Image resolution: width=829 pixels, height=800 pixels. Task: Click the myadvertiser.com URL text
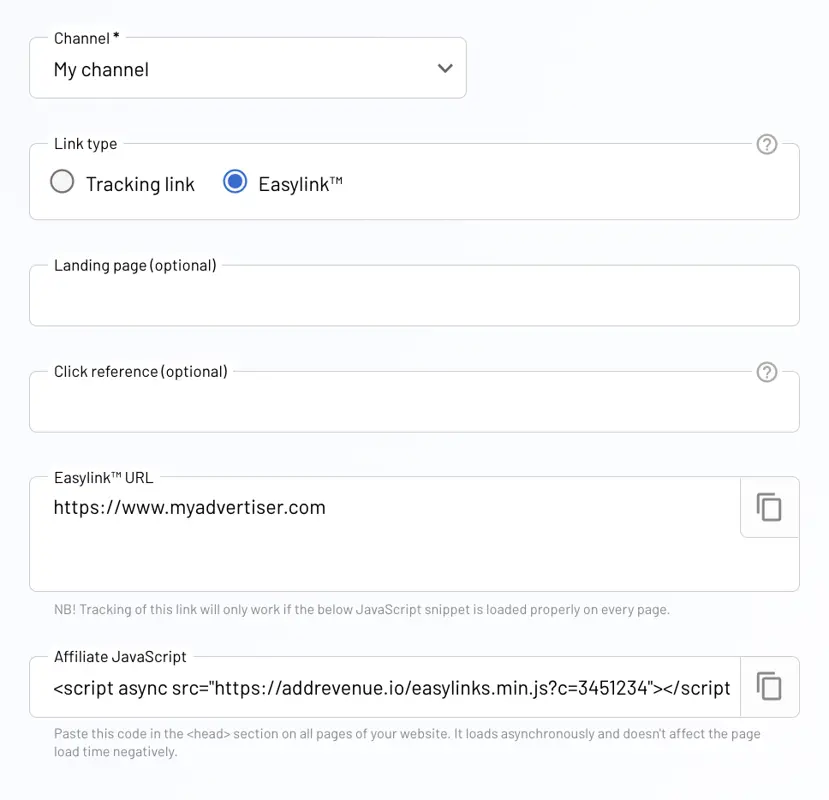(x=190, y=508)
